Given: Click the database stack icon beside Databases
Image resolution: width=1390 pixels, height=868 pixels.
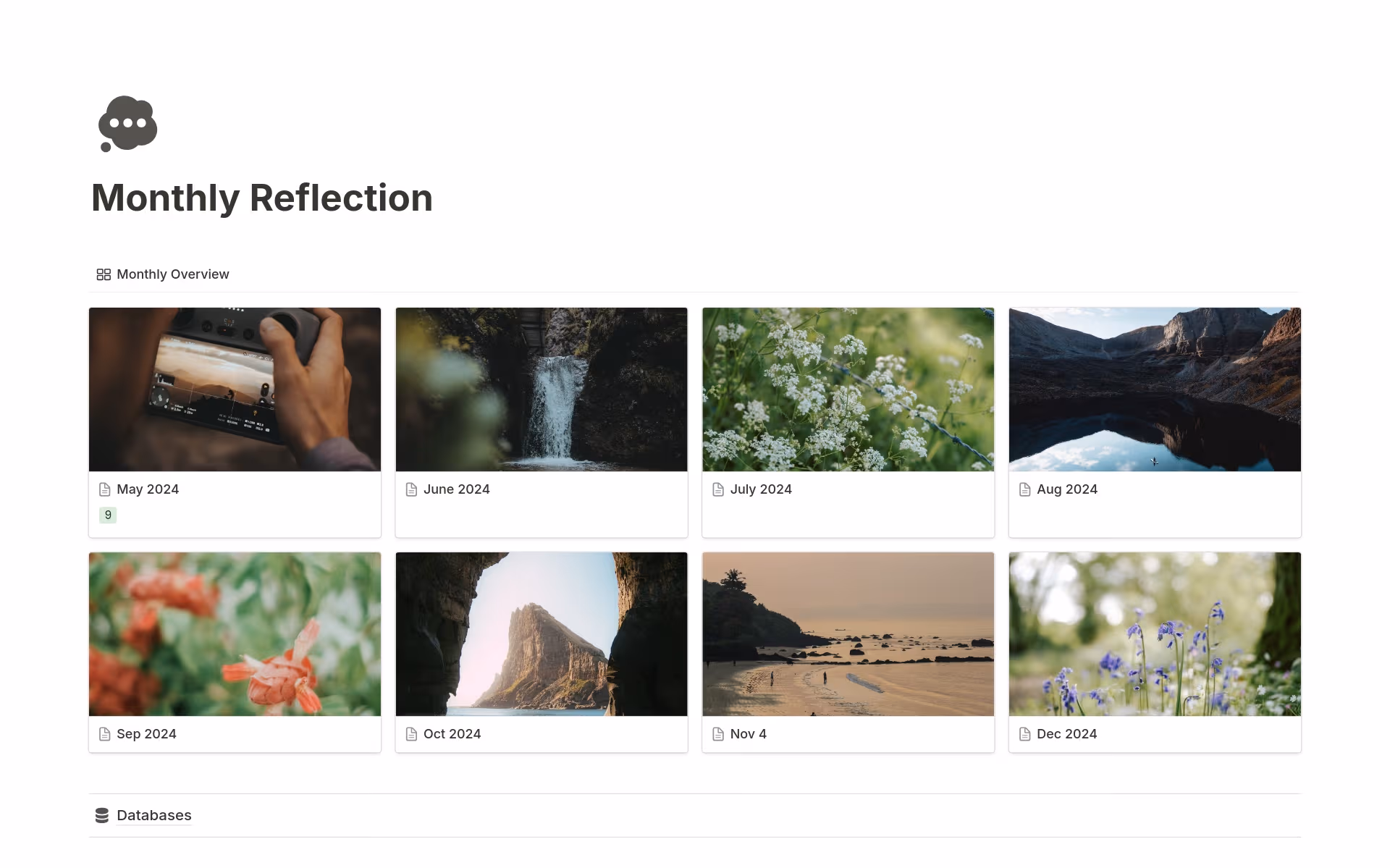Looking at the screenshot, I should pos(102,815).
